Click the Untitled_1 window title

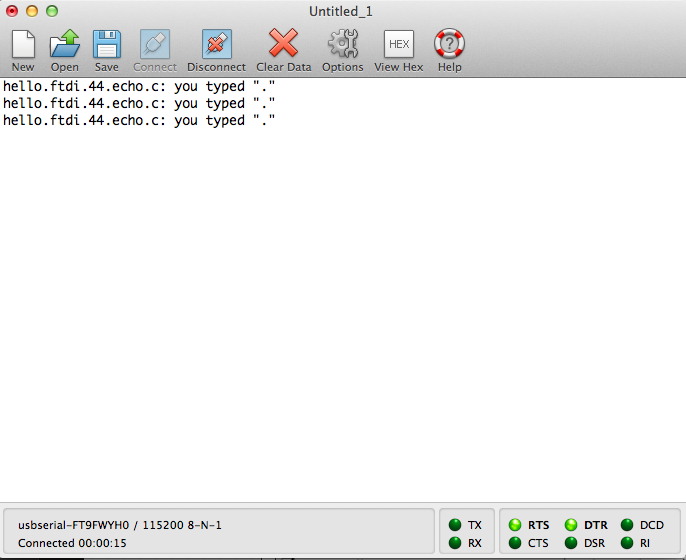341,11
